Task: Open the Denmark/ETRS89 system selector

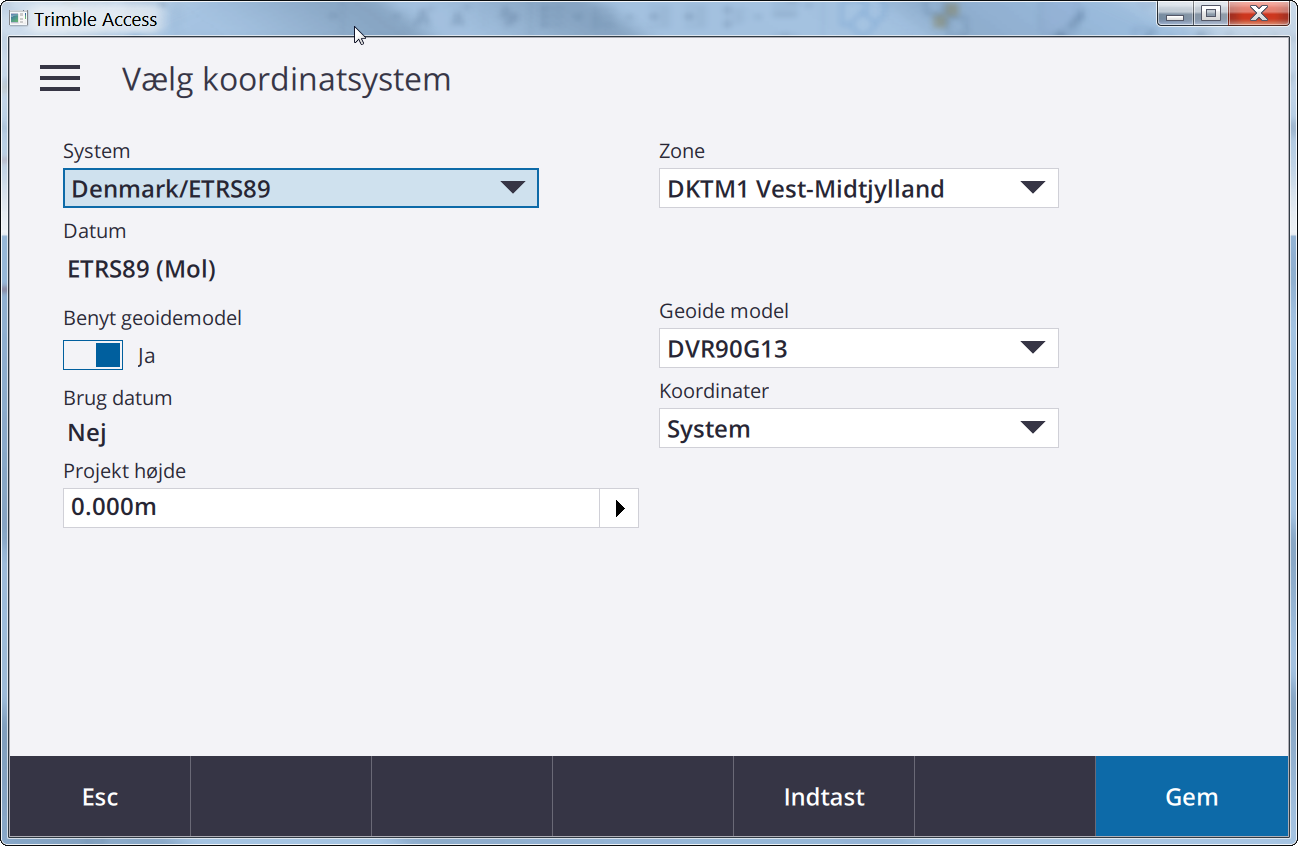Action: click(300, 188)
